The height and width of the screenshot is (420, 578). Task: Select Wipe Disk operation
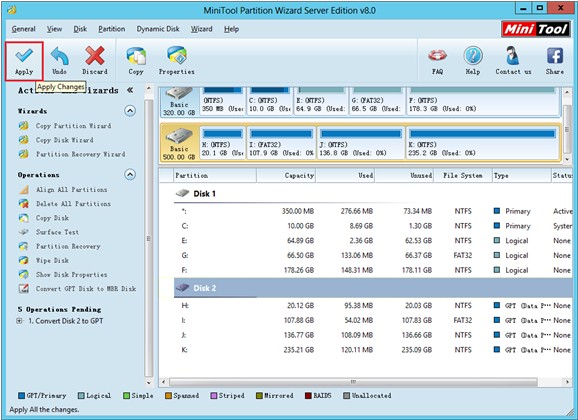click(x=52, y=260)
